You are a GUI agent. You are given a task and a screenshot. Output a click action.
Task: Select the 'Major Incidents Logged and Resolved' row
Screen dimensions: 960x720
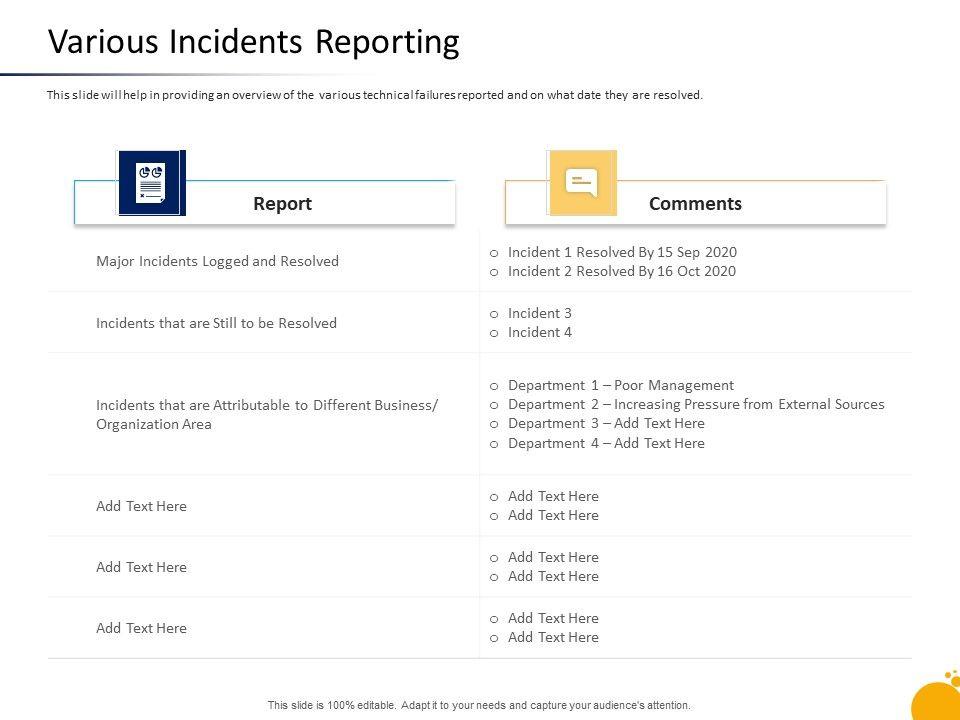click(x=217, y=261)
